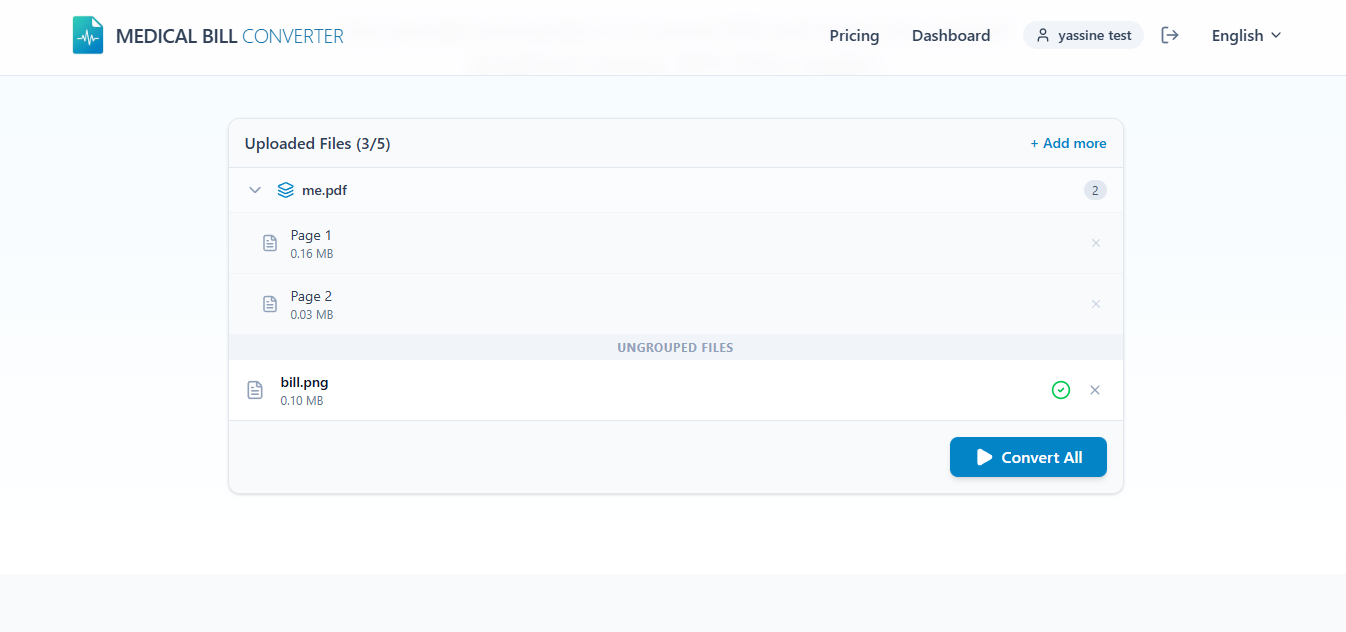This screenshot has width=1346, height=632.
Task: Open the Pricing page
Action: 854,35
